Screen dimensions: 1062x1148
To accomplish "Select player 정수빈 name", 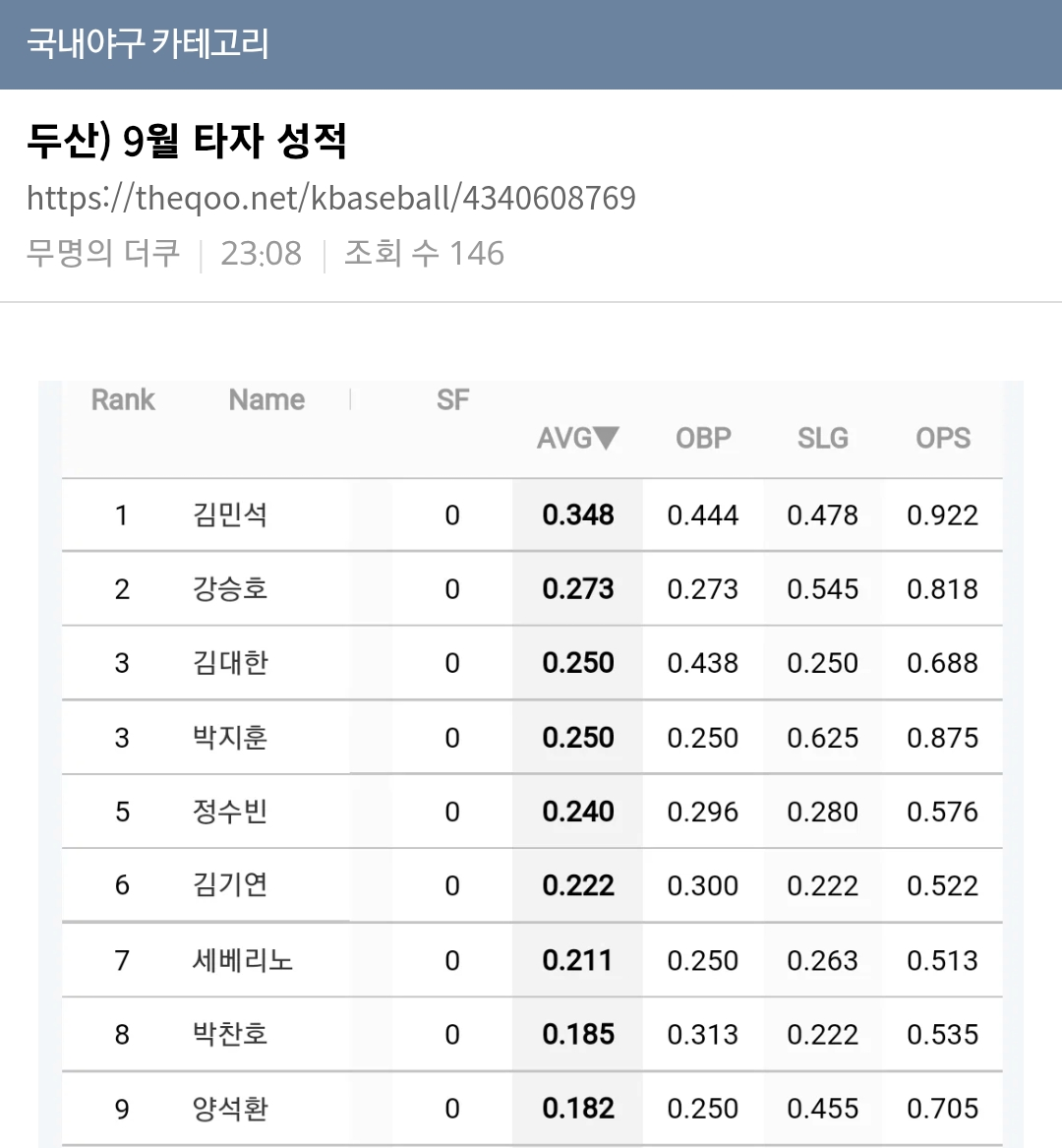I will tap(230, 812).
